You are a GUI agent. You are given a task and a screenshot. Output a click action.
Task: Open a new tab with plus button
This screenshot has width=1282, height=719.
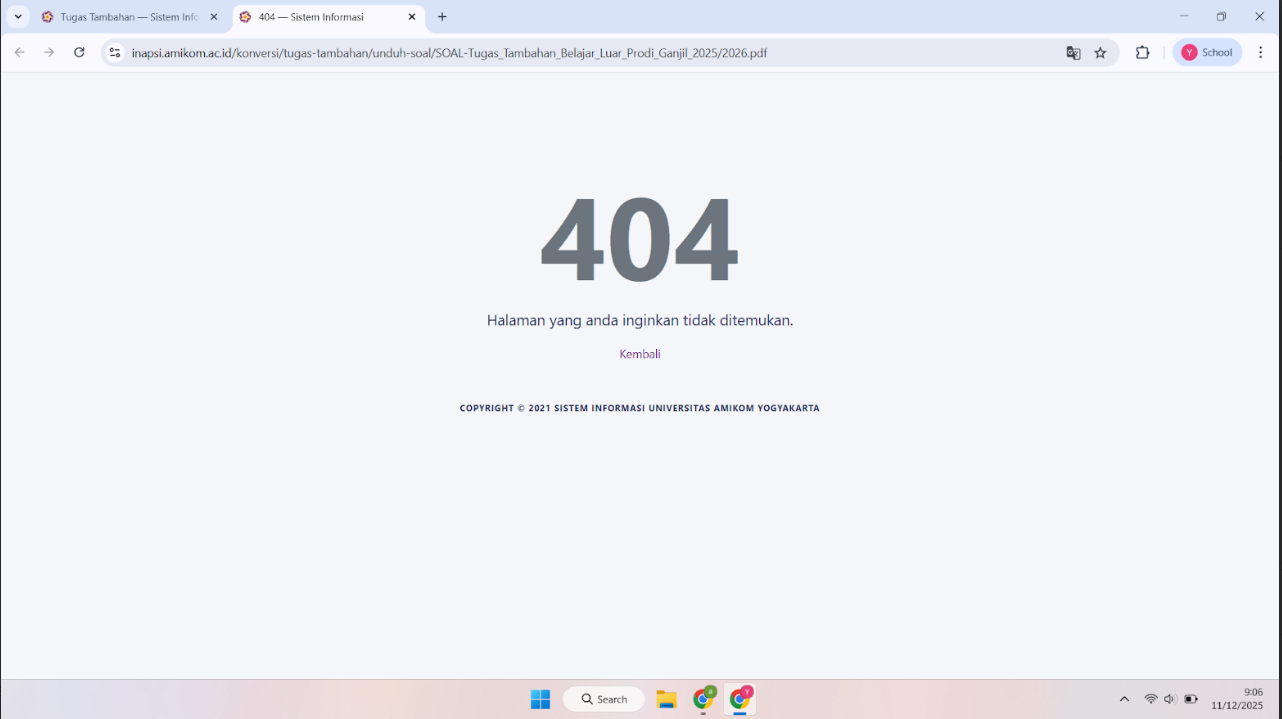click(x=442, y=17)
